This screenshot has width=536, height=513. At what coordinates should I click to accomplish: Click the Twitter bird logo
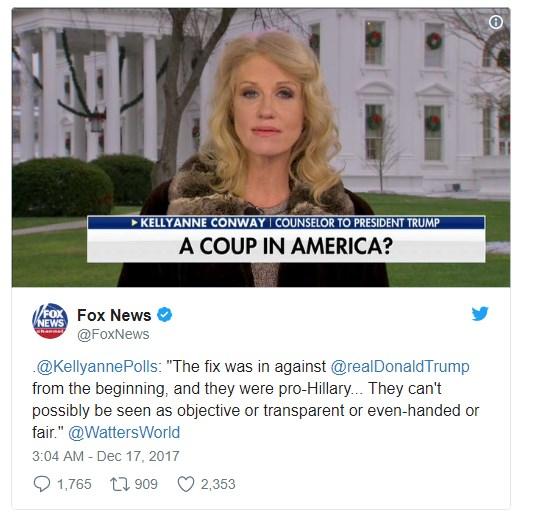coord(480,313)
